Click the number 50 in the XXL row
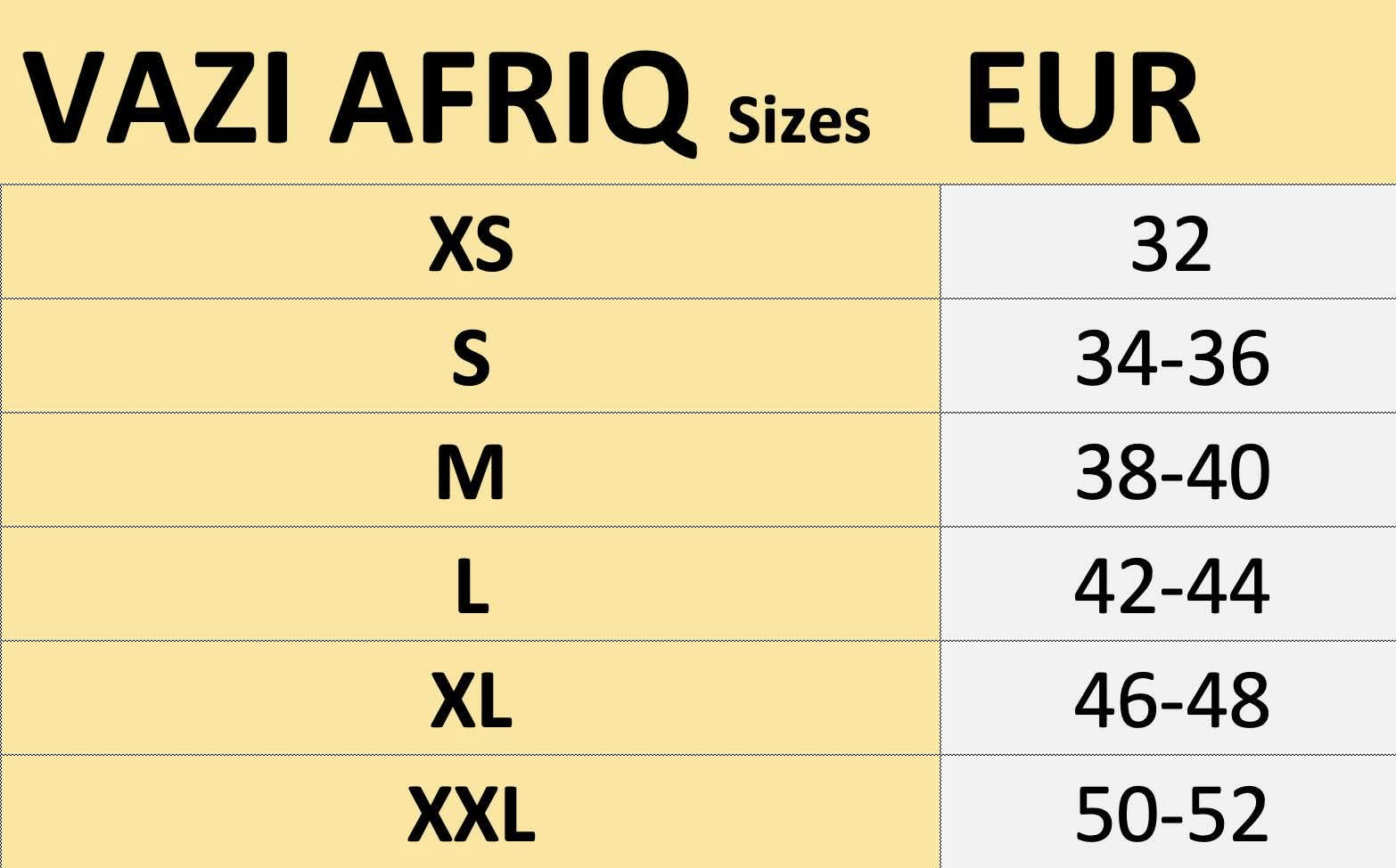 click(x=1114, y=814)
